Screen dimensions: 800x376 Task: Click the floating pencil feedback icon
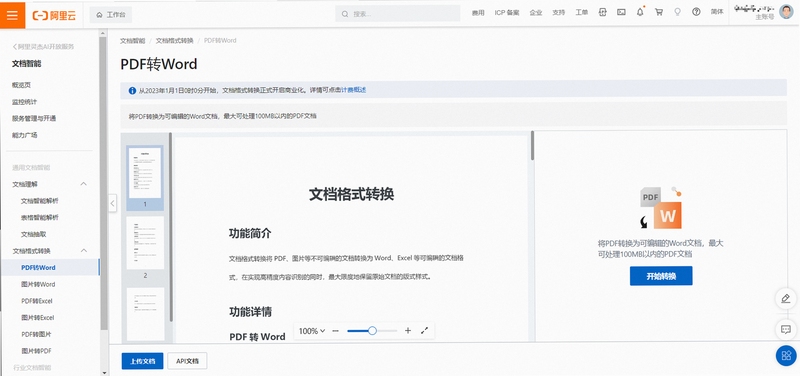tap(786, 298)
